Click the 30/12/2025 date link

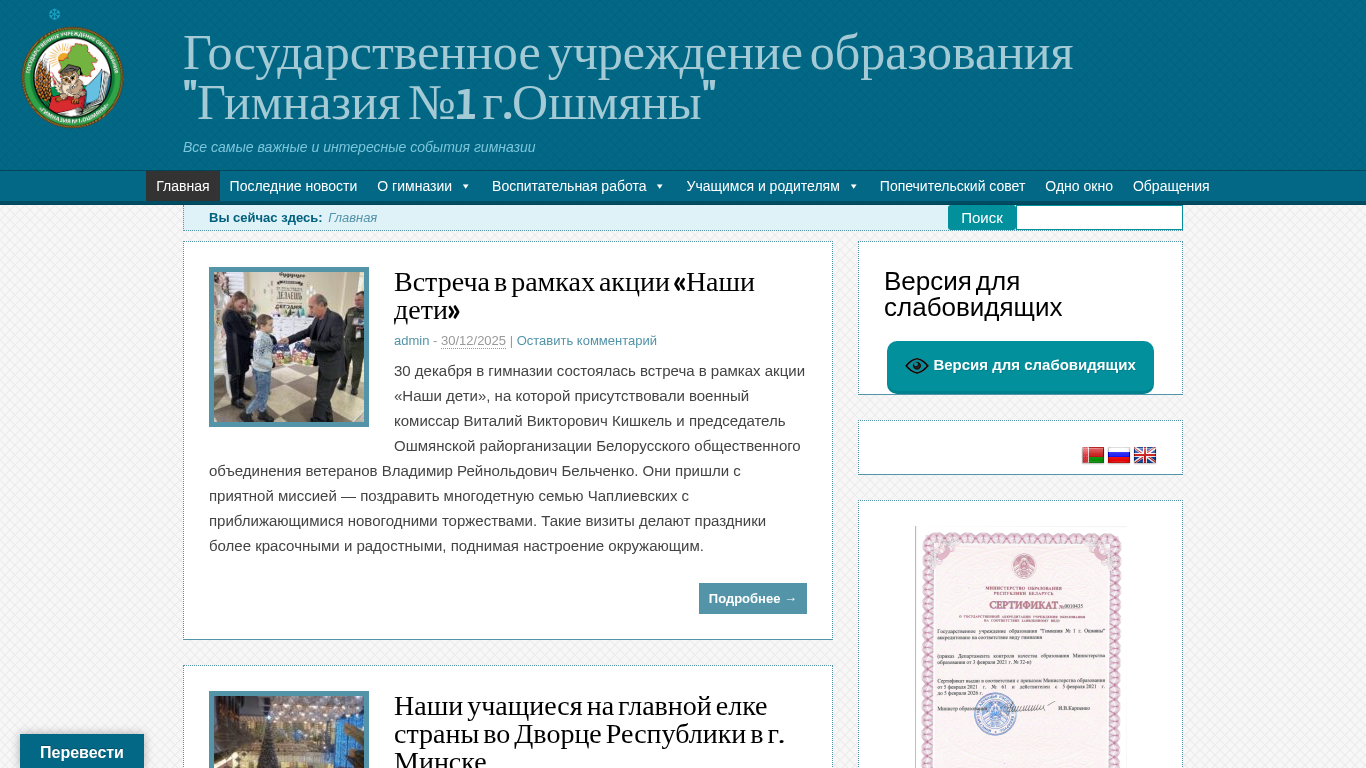(473, 341)
